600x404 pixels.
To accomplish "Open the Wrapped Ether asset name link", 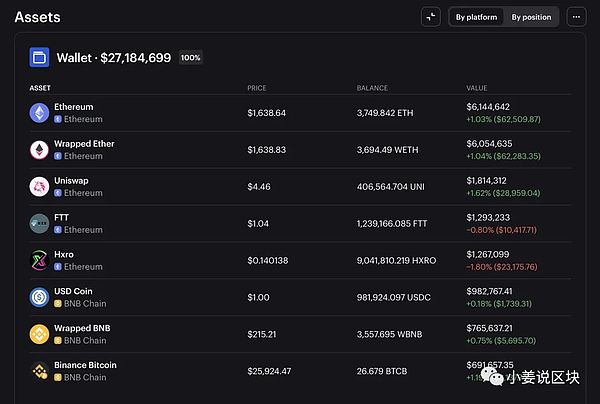I will [84, 144].
